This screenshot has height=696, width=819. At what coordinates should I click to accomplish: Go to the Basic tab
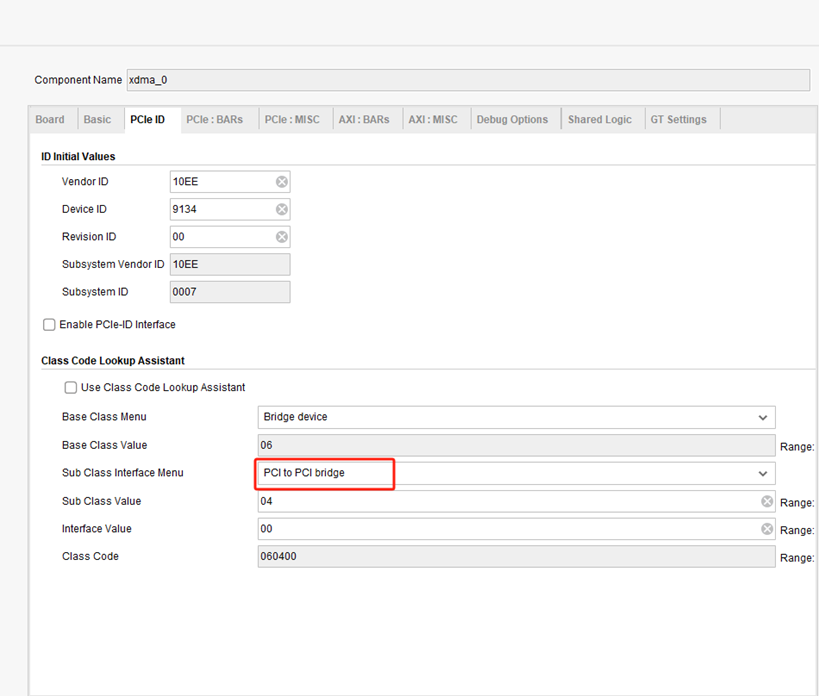tap(97, 120)
